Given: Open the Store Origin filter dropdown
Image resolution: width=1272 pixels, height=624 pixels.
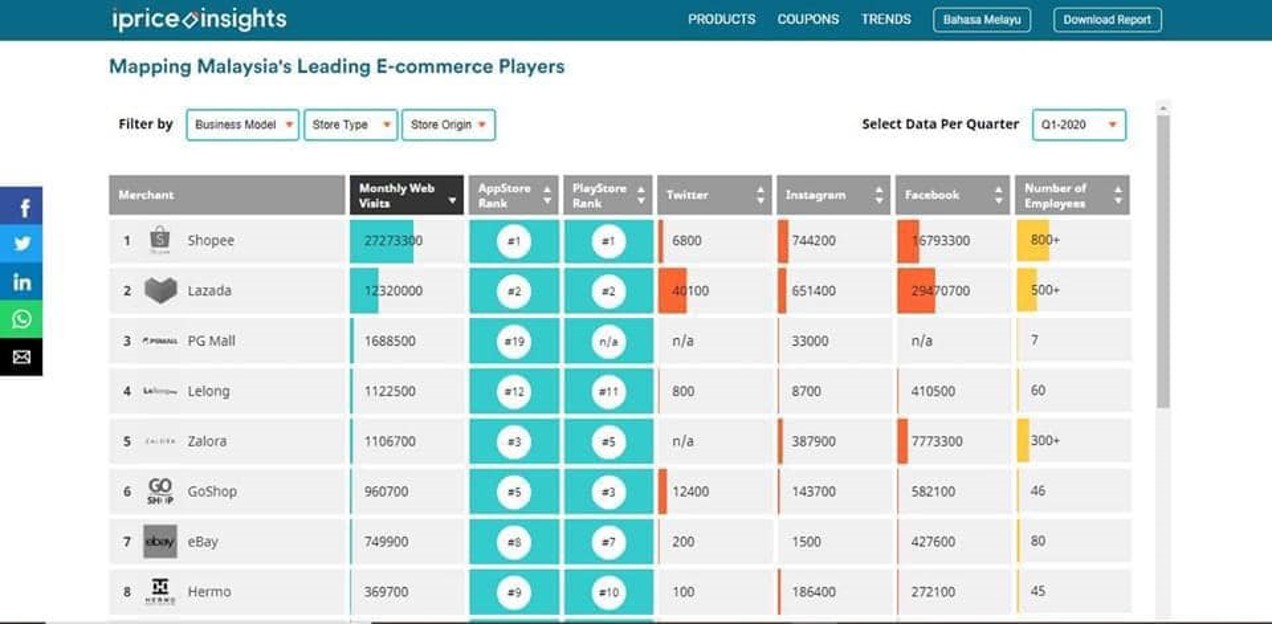Looking at the screenshot, I should 448,125.
